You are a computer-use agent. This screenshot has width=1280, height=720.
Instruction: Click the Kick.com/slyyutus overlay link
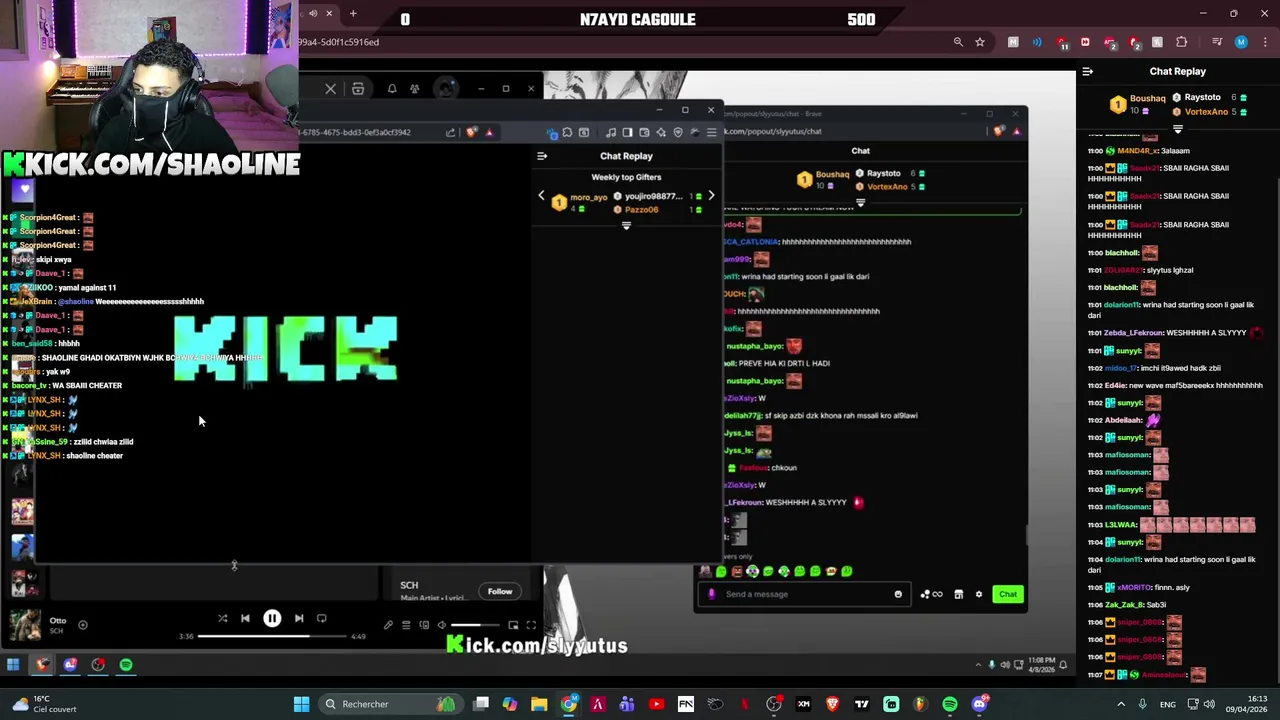[x=537, y=645]
